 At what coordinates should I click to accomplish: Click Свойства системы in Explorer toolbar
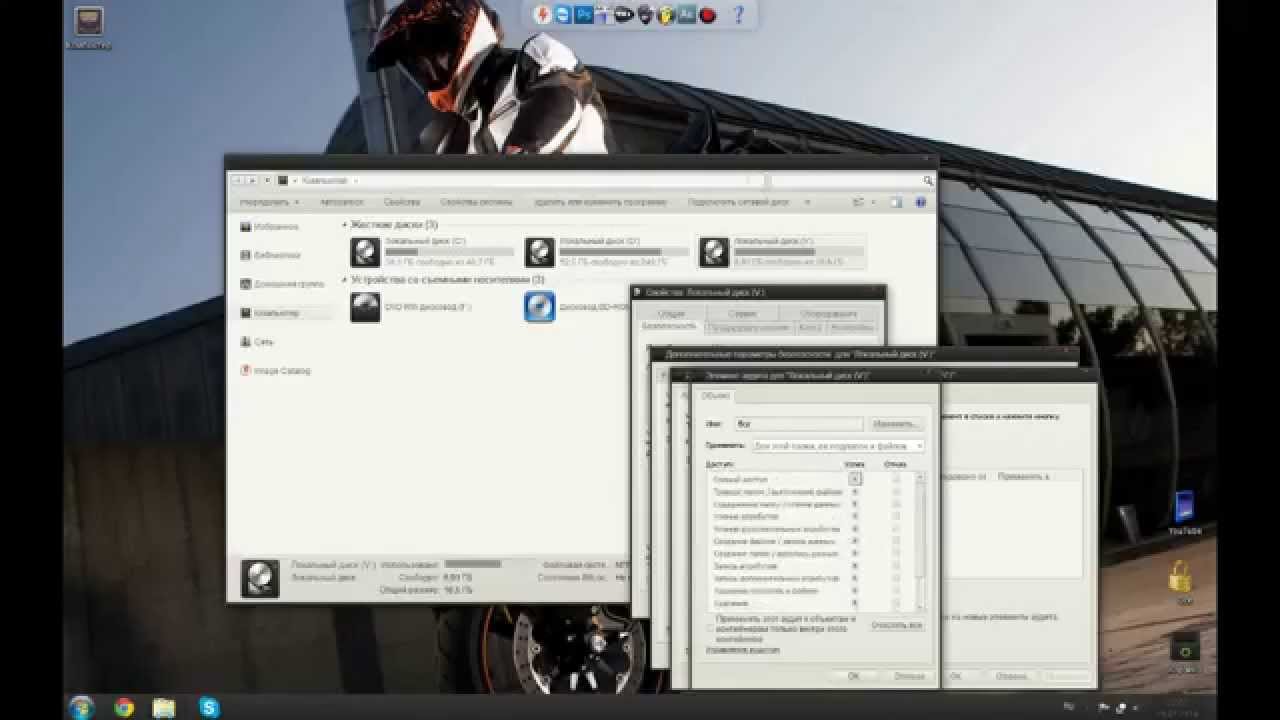[476, 202]
